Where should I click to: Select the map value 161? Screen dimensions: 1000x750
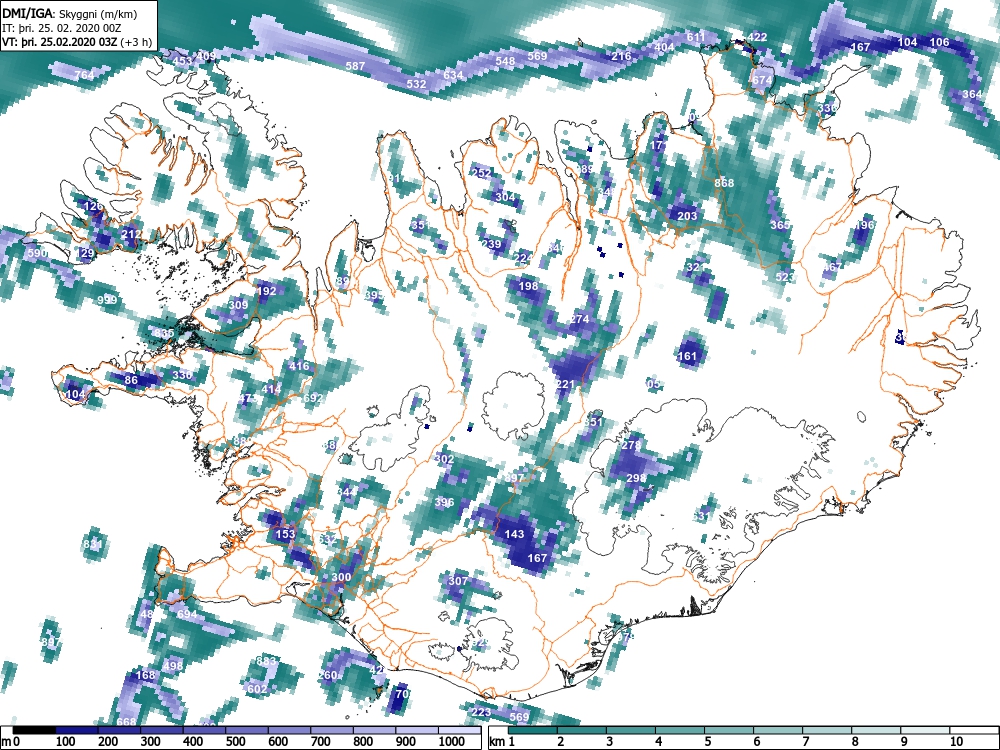687,356
